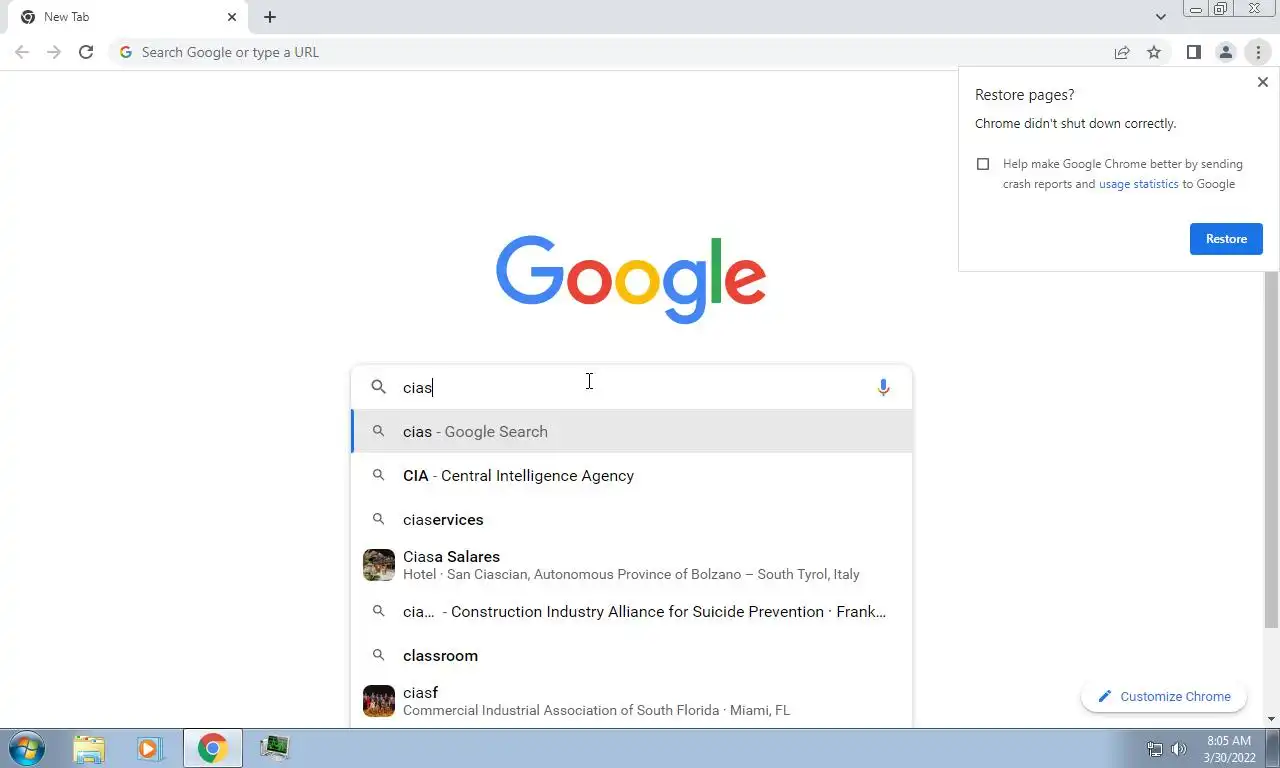
Task: Select the Ciasa Salares hotel suggestion
Action: click(632, 565)
